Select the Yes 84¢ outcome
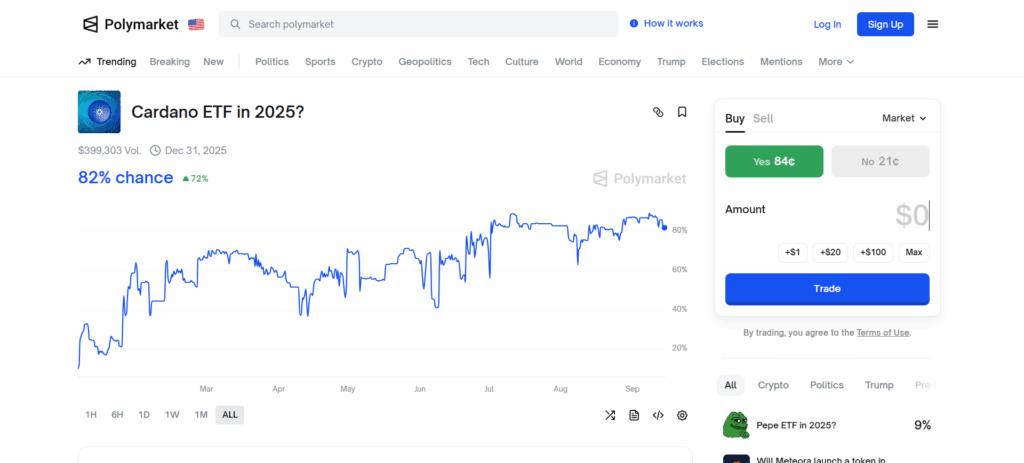The image size is (1024, 463). point(774,161)
